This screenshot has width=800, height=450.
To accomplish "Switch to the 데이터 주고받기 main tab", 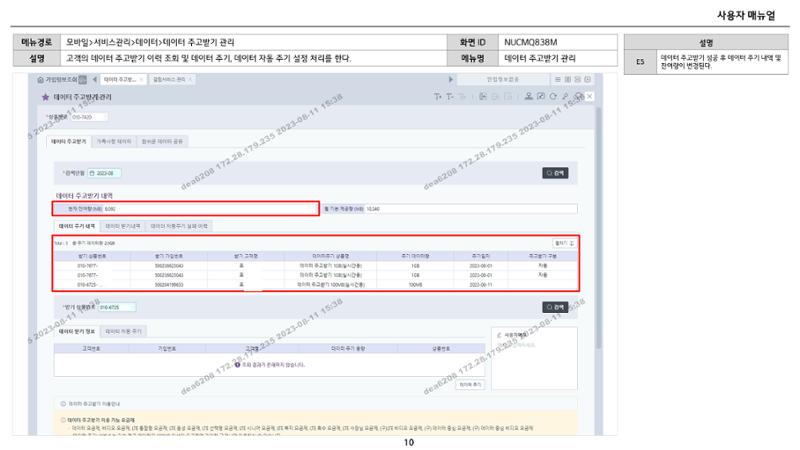I will (69, 141).
